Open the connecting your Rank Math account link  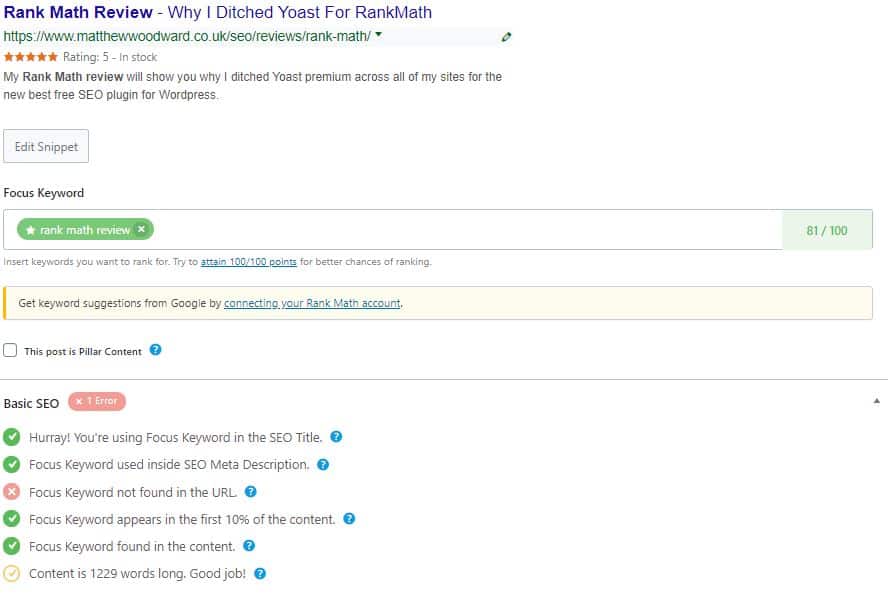pos(312,303)
